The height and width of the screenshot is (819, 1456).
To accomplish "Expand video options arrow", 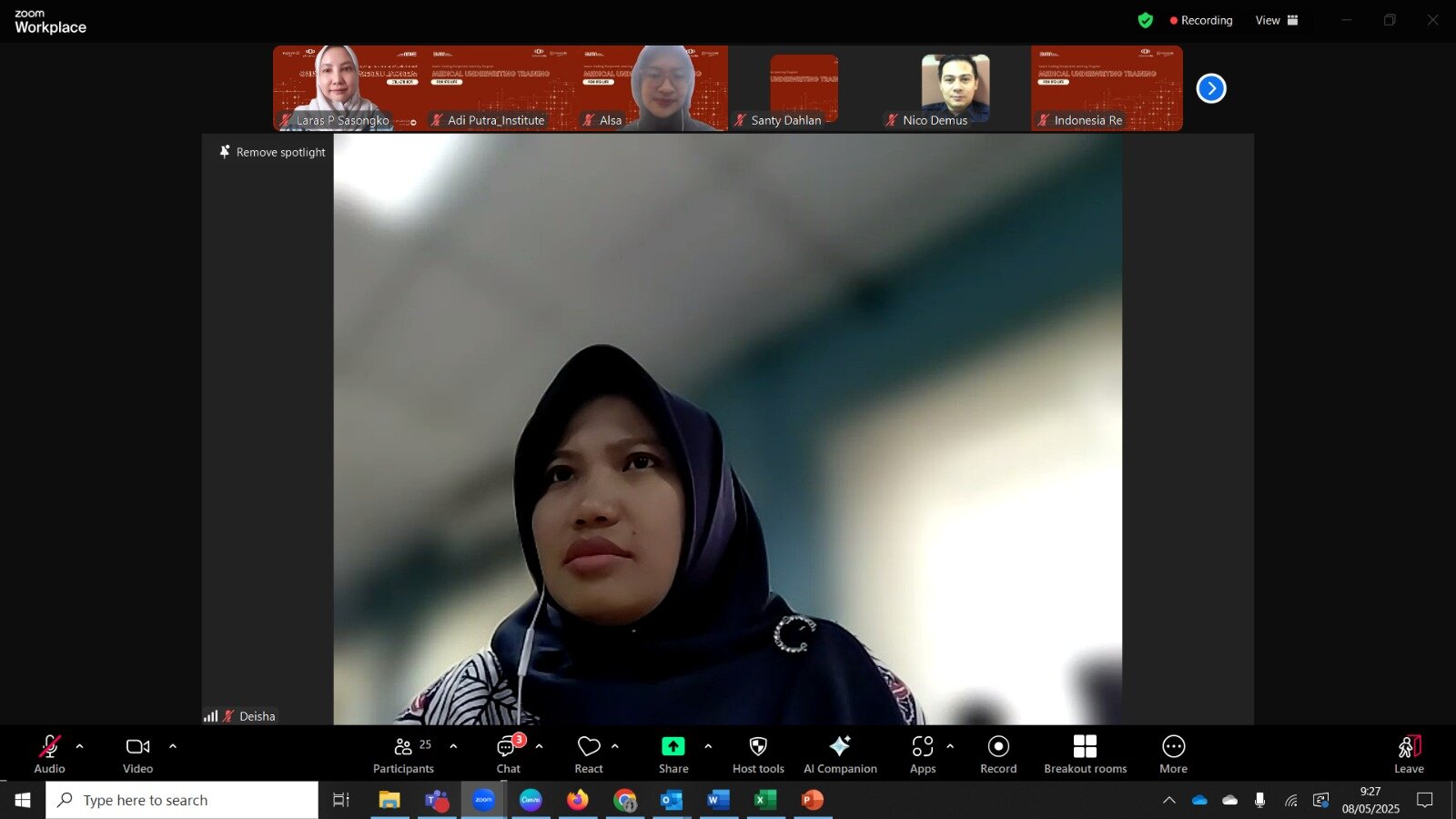I will pyautogui.click(x=173, y=746).
